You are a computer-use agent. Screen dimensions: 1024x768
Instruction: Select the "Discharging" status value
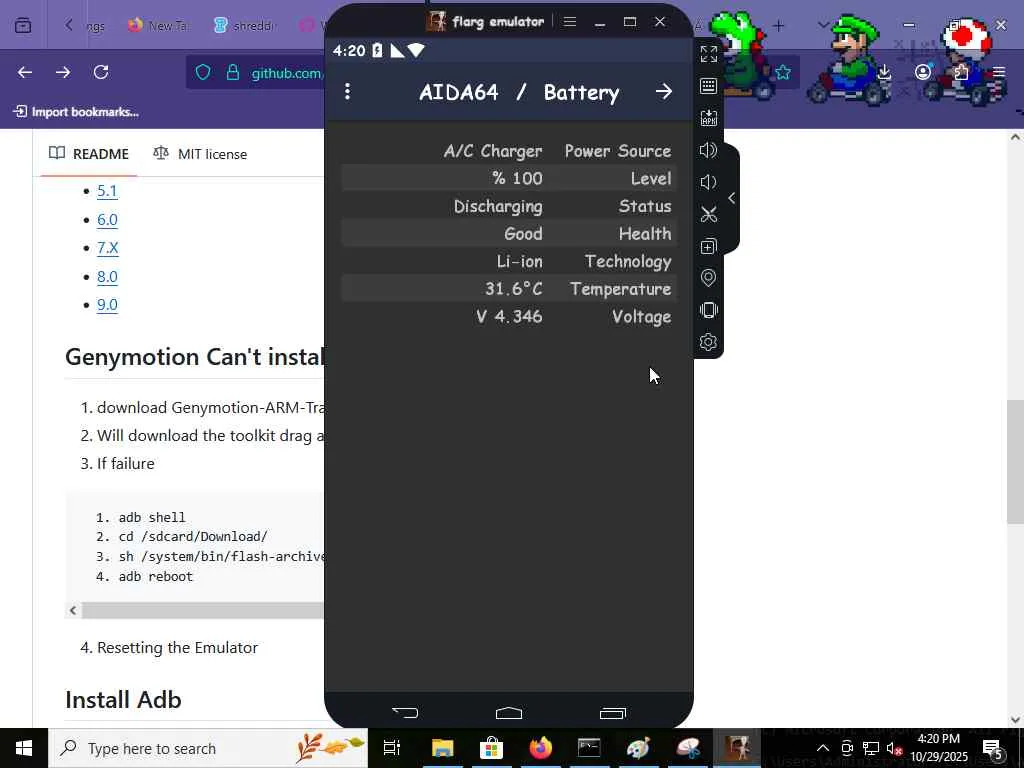tap(498, 206)
